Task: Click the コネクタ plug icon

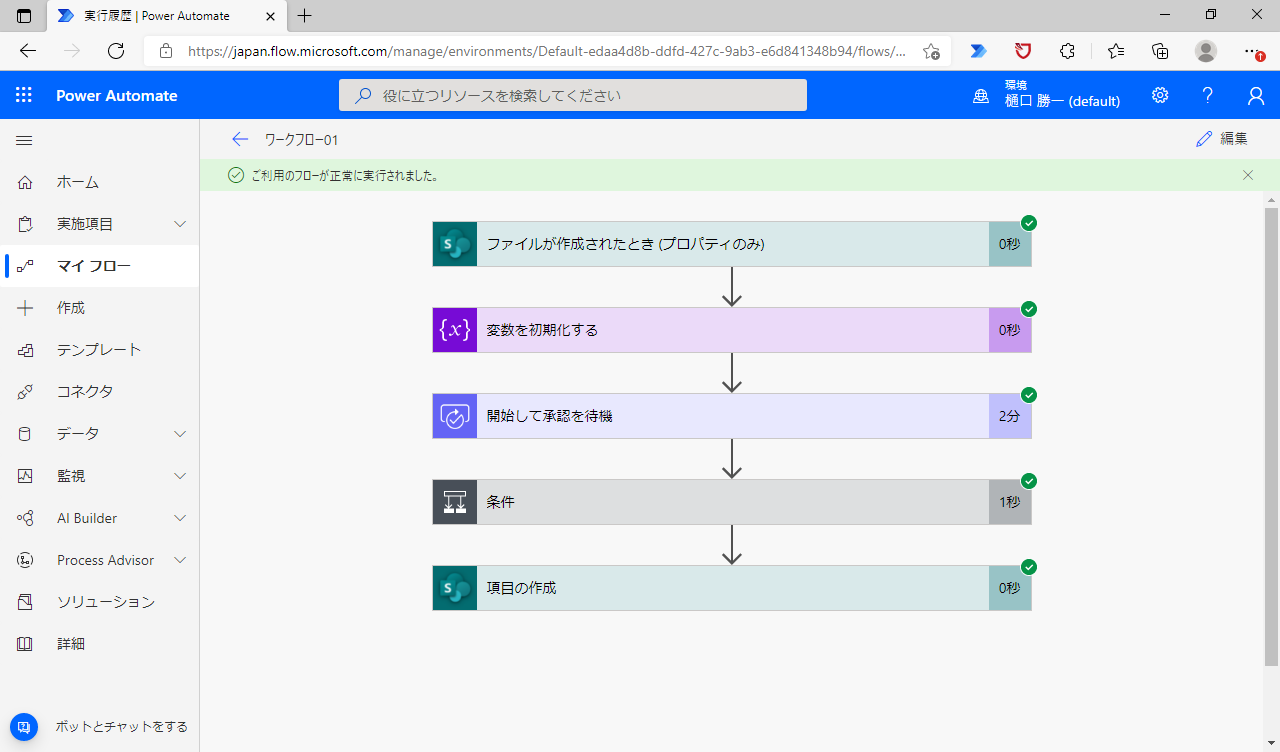Action: click(x=25, y=392)
